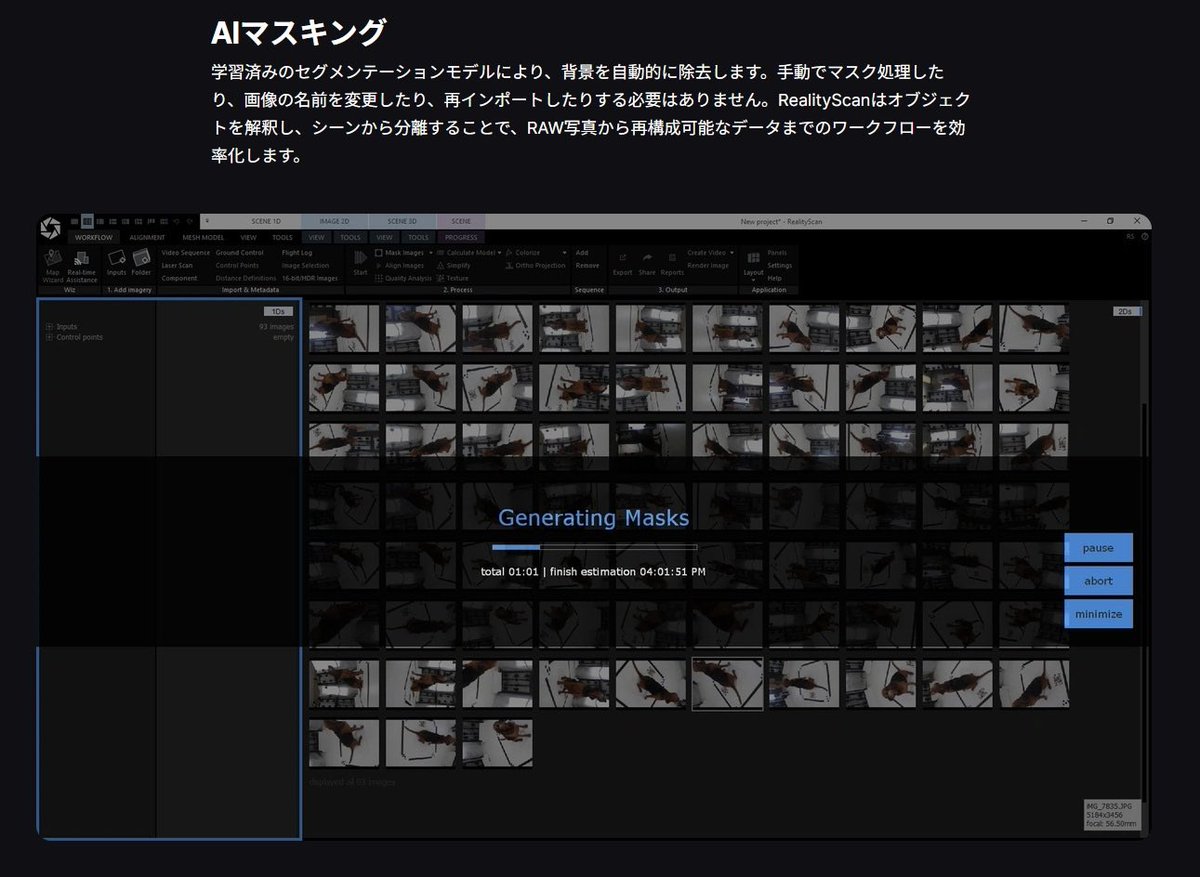The width and height of the screenshot is (1200, 877).
Task: Click Ground Control
Action: click(240, 253)
